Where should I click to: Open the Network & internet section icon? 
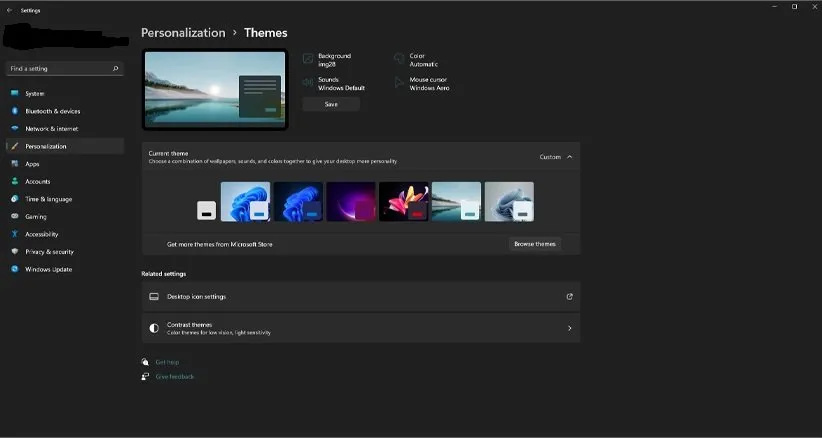click(x=15, y=129)
